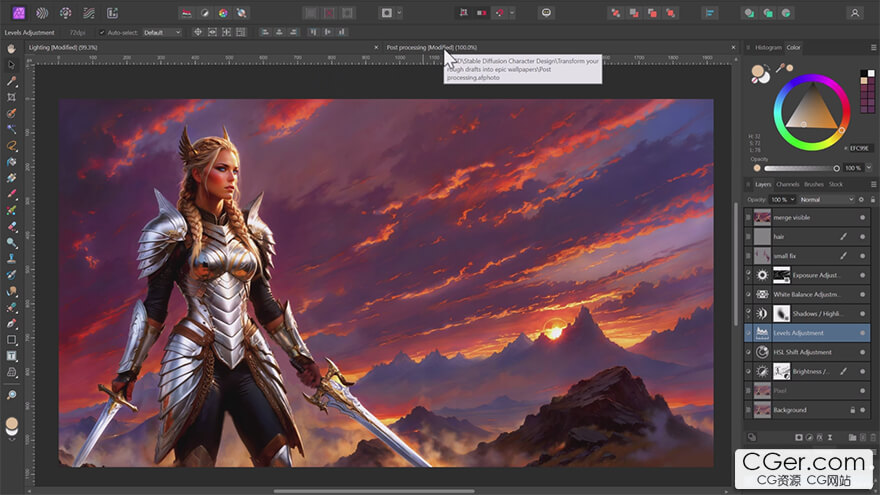Apply Auto White Balance from the top toolbar

point(241,13)
